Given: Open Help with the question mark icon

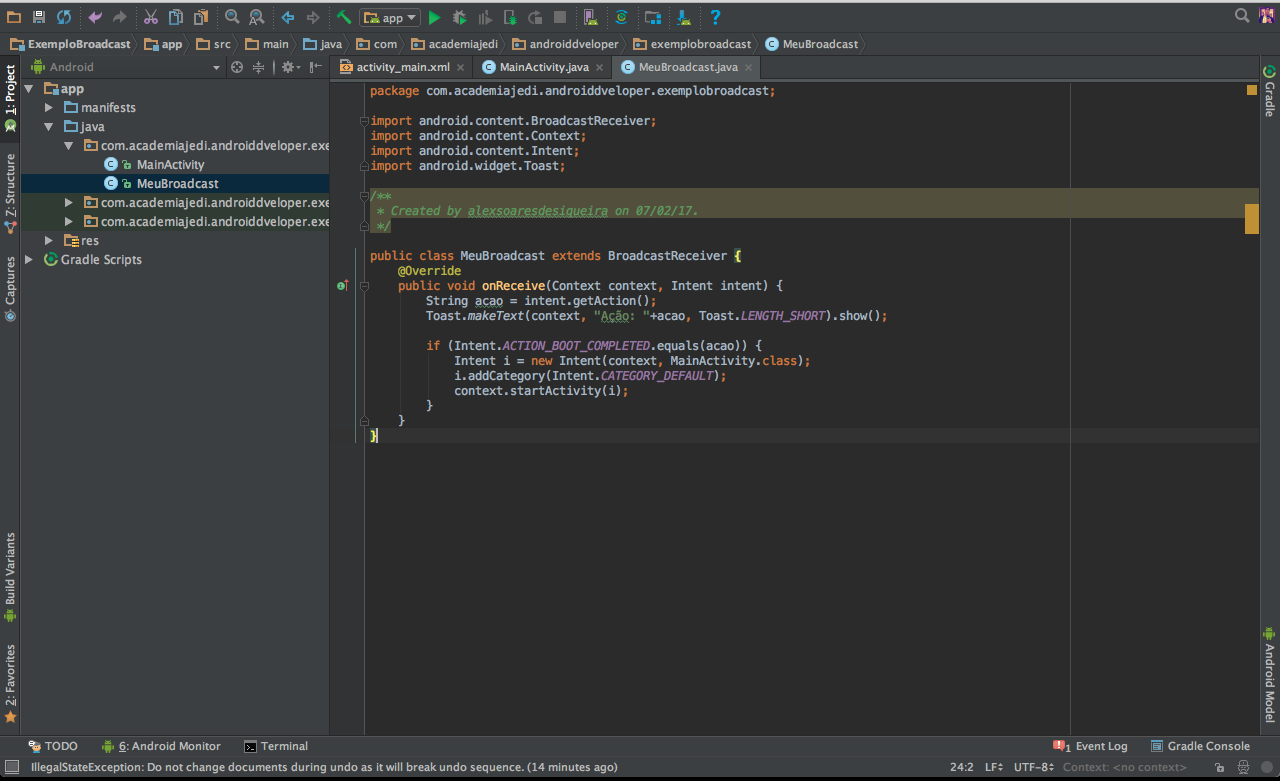Looking at the screenshot, I should [x=715, y=17].
